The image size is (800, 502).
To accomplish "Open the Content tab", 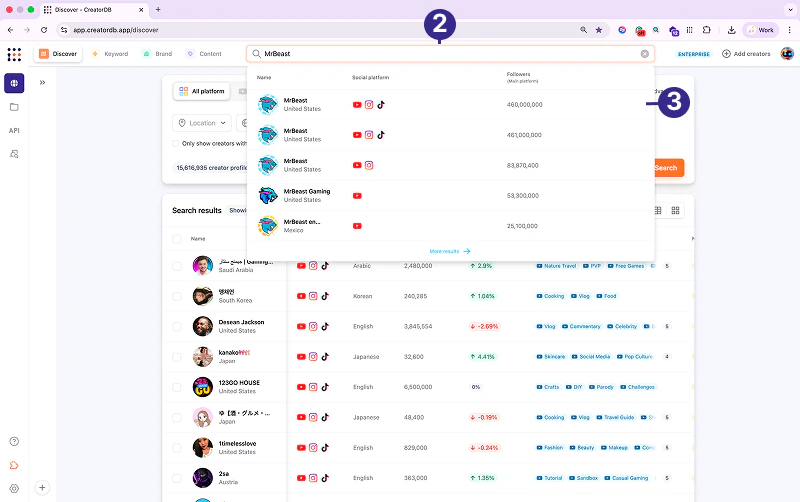I will (204, 54).
